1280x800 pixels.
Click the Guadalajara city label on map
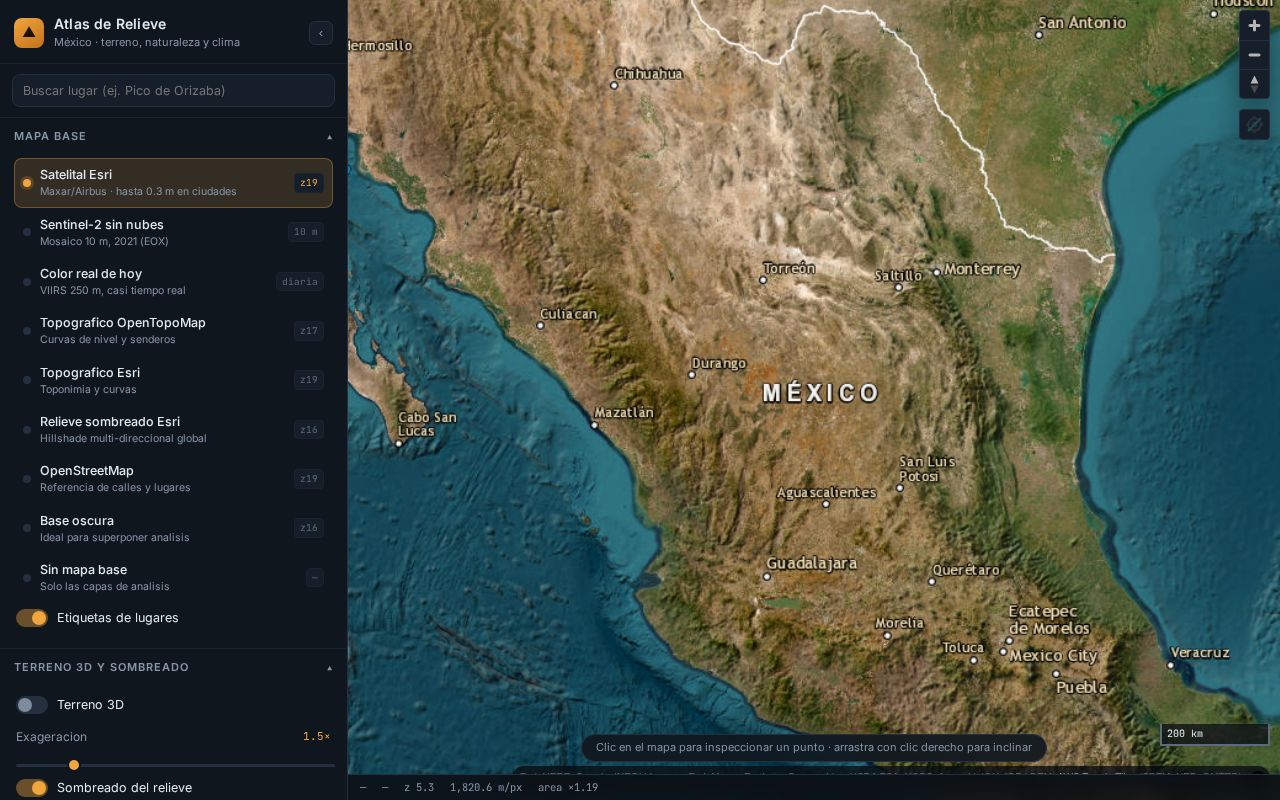click(x=811, y=563)
